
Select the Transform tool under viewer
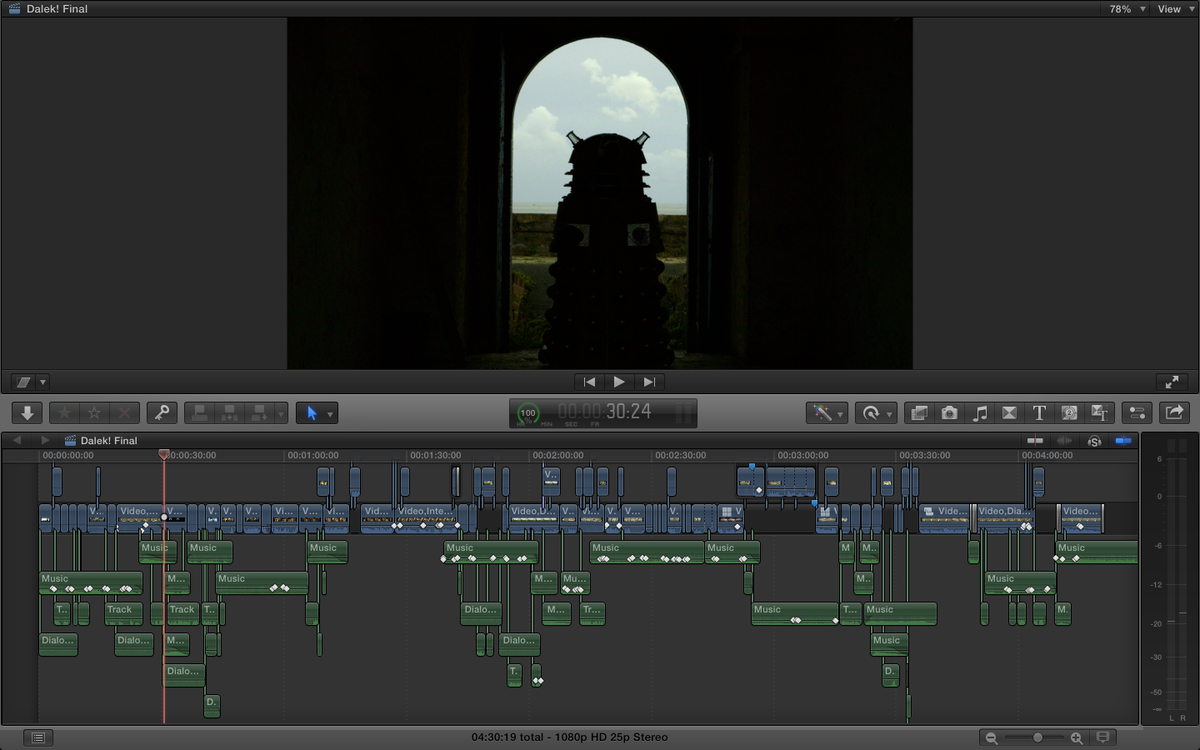[24, 382]
